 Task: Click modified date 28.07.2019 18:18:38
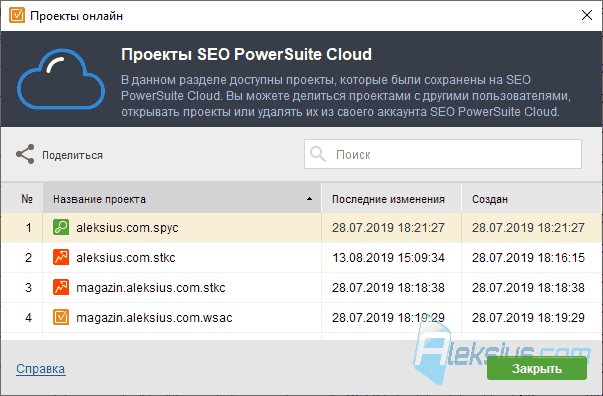(388, 288)
